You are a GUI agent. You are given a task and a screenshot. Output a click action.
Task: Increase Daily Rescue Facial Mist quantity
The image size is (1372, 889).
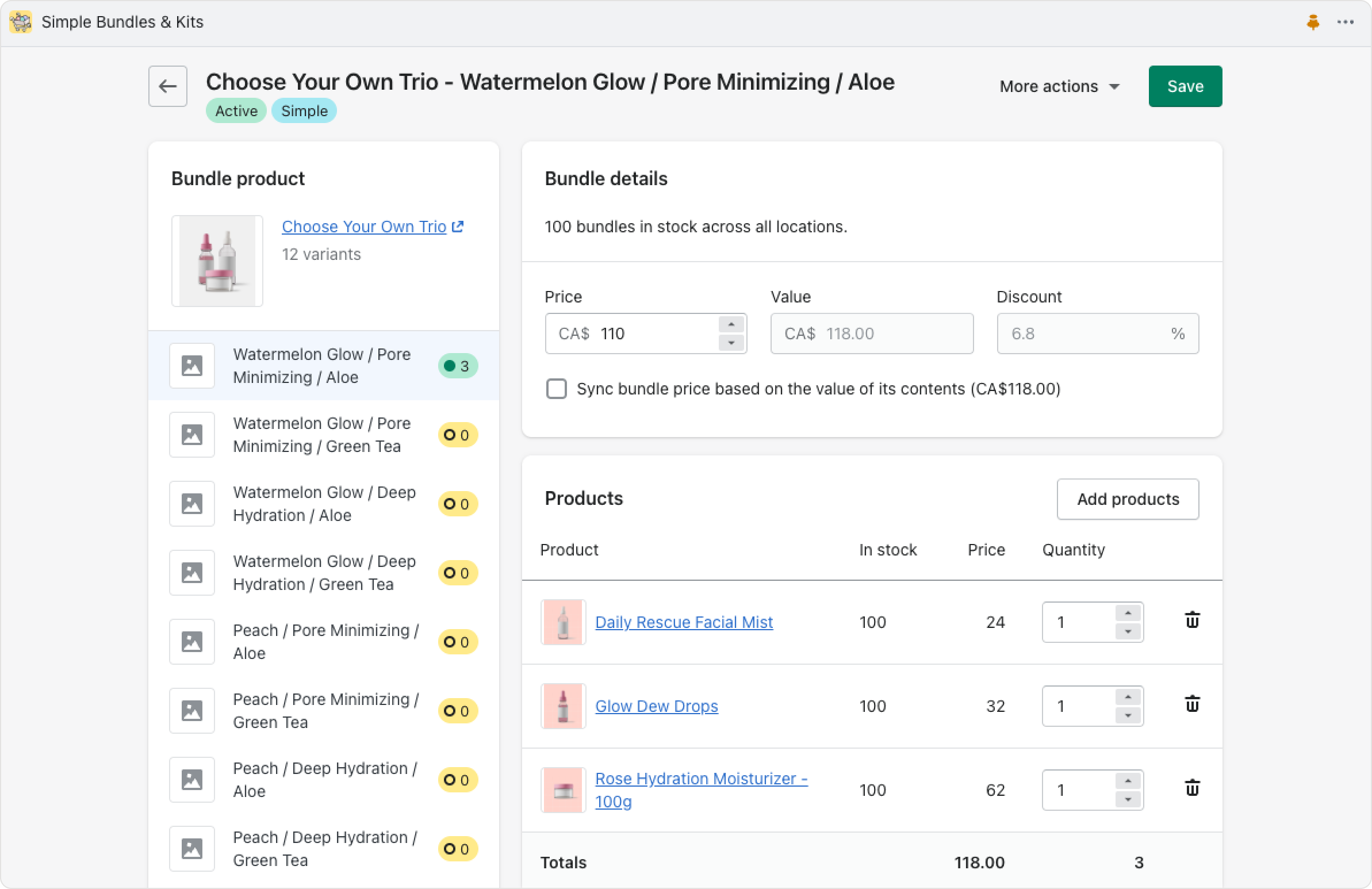click(1128, 613)
